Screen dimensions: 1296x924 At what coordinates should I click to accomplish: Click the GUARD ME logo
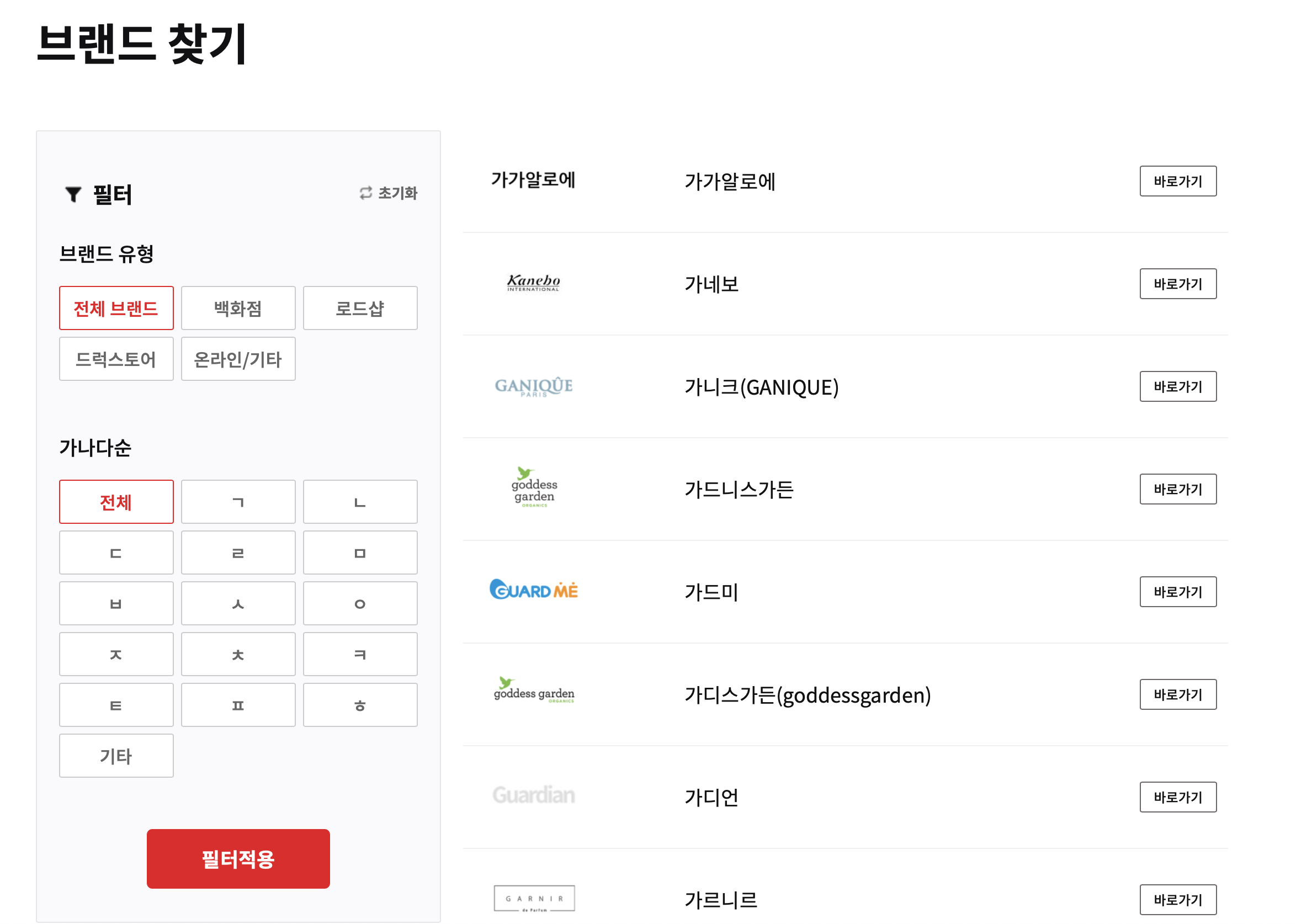[534, 590]
